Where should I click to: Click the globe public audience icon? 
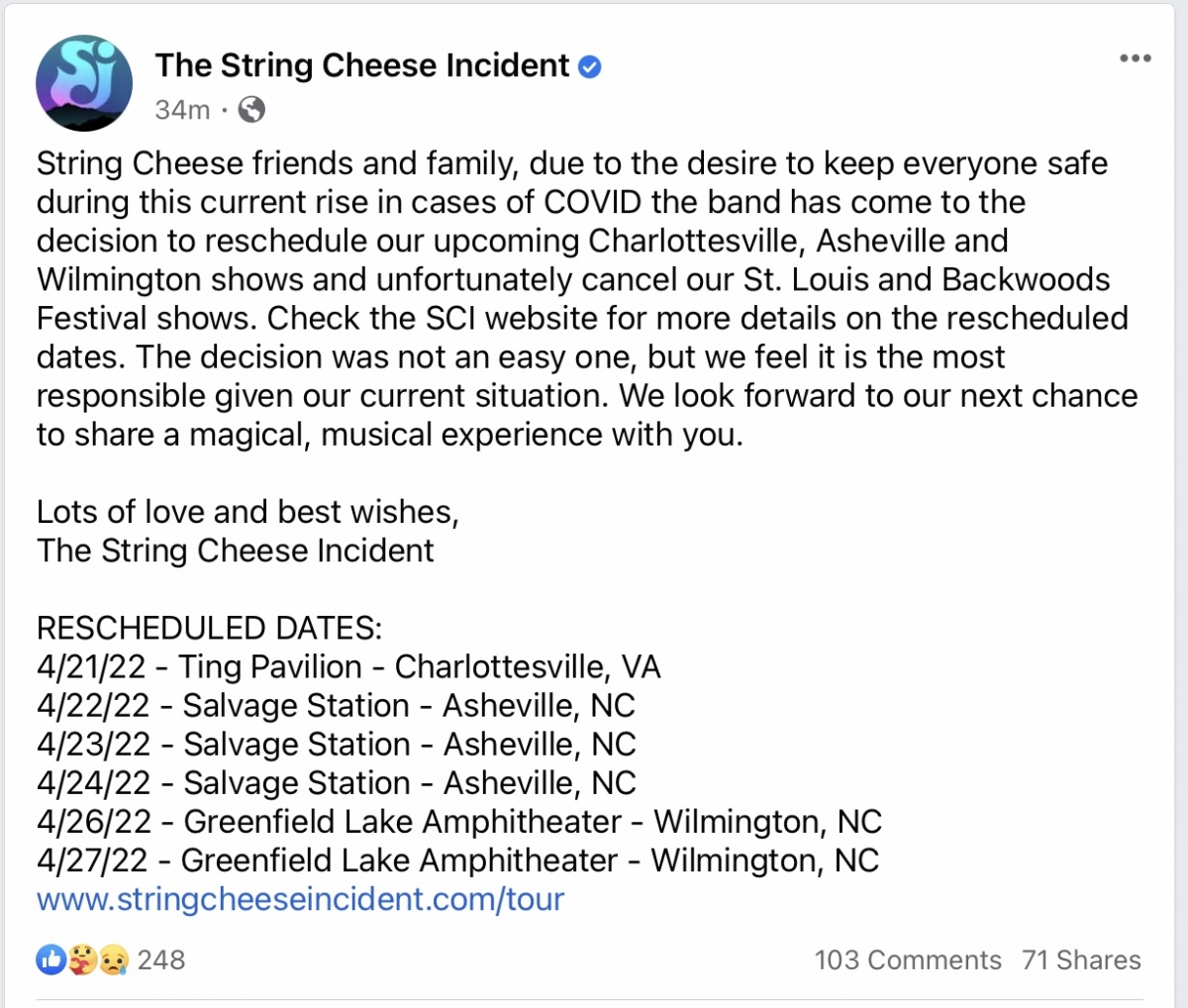(x=251, y=110)
